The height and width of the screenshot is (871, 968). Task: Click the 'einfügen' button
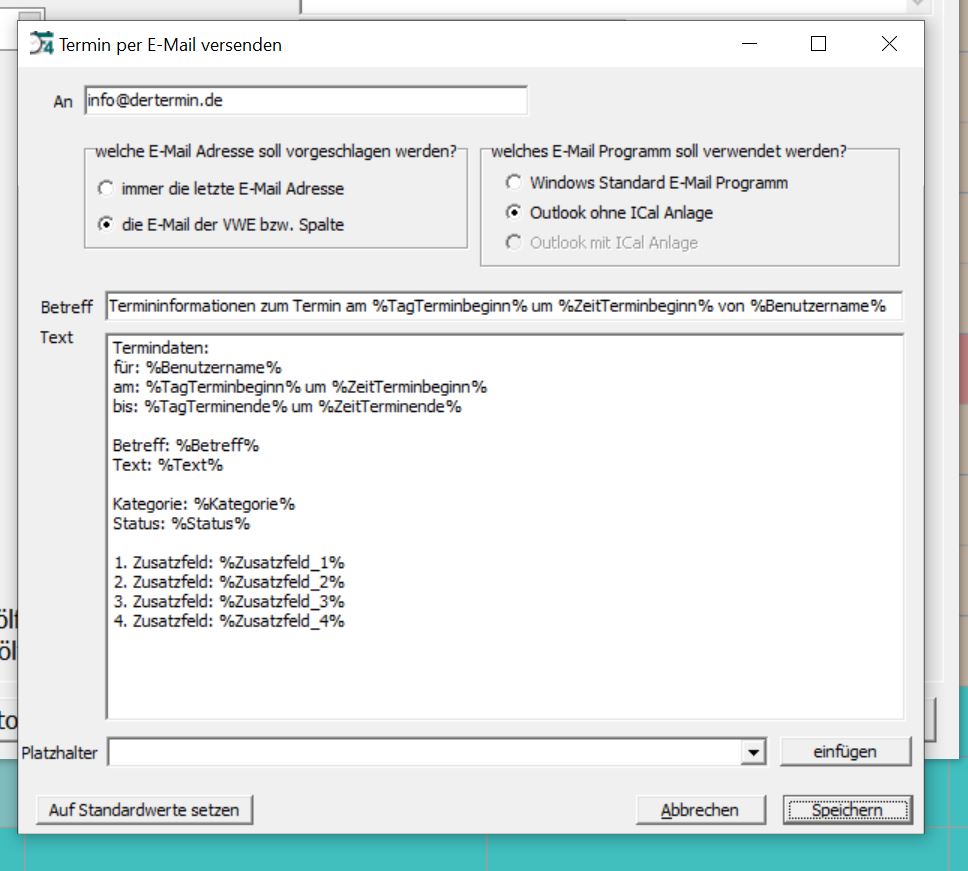pyautogui.click(x=845, y=751)
